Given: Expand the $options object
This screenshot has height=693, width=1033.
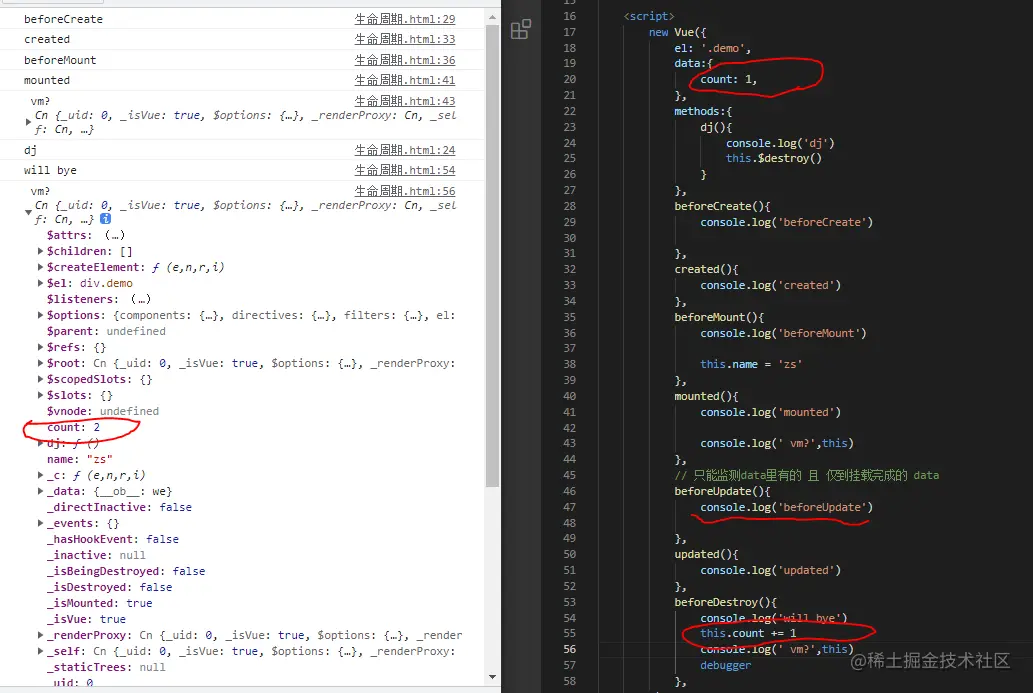Looking at the screenshot, I should (40, 315).
